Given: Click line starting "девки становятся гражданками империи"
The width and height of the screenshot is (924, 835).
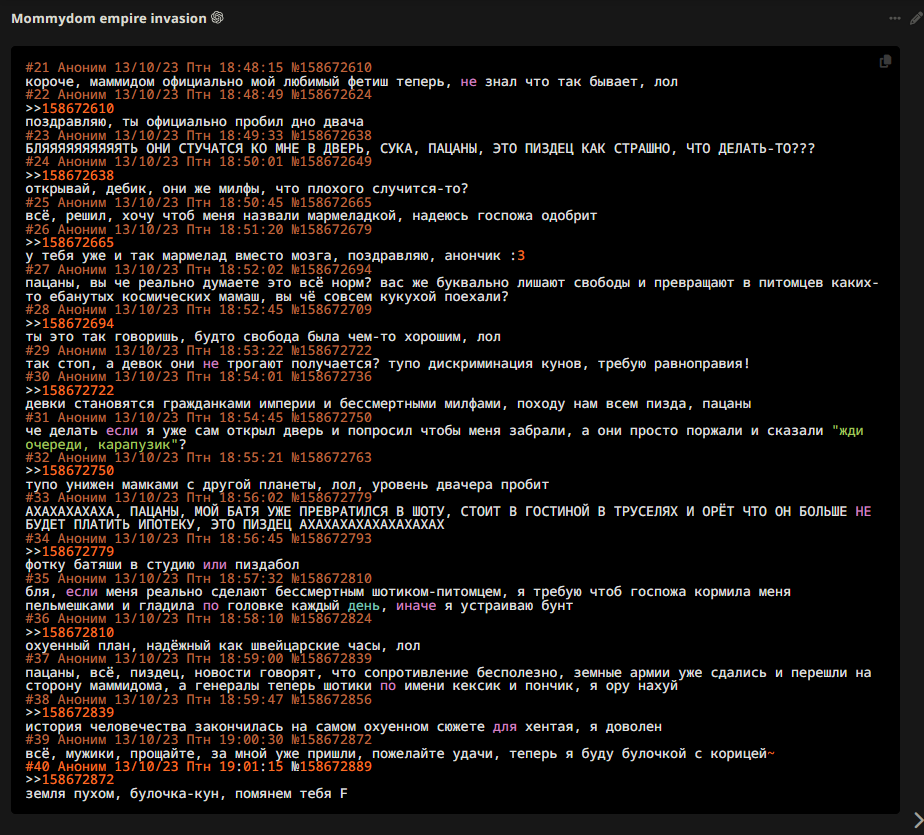Looking at the screenshot, I should tap(388, 404).
